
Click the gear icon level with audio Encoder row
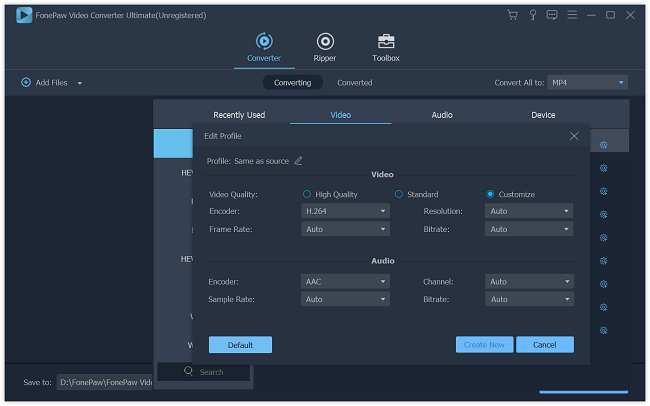tap(604, 284)
